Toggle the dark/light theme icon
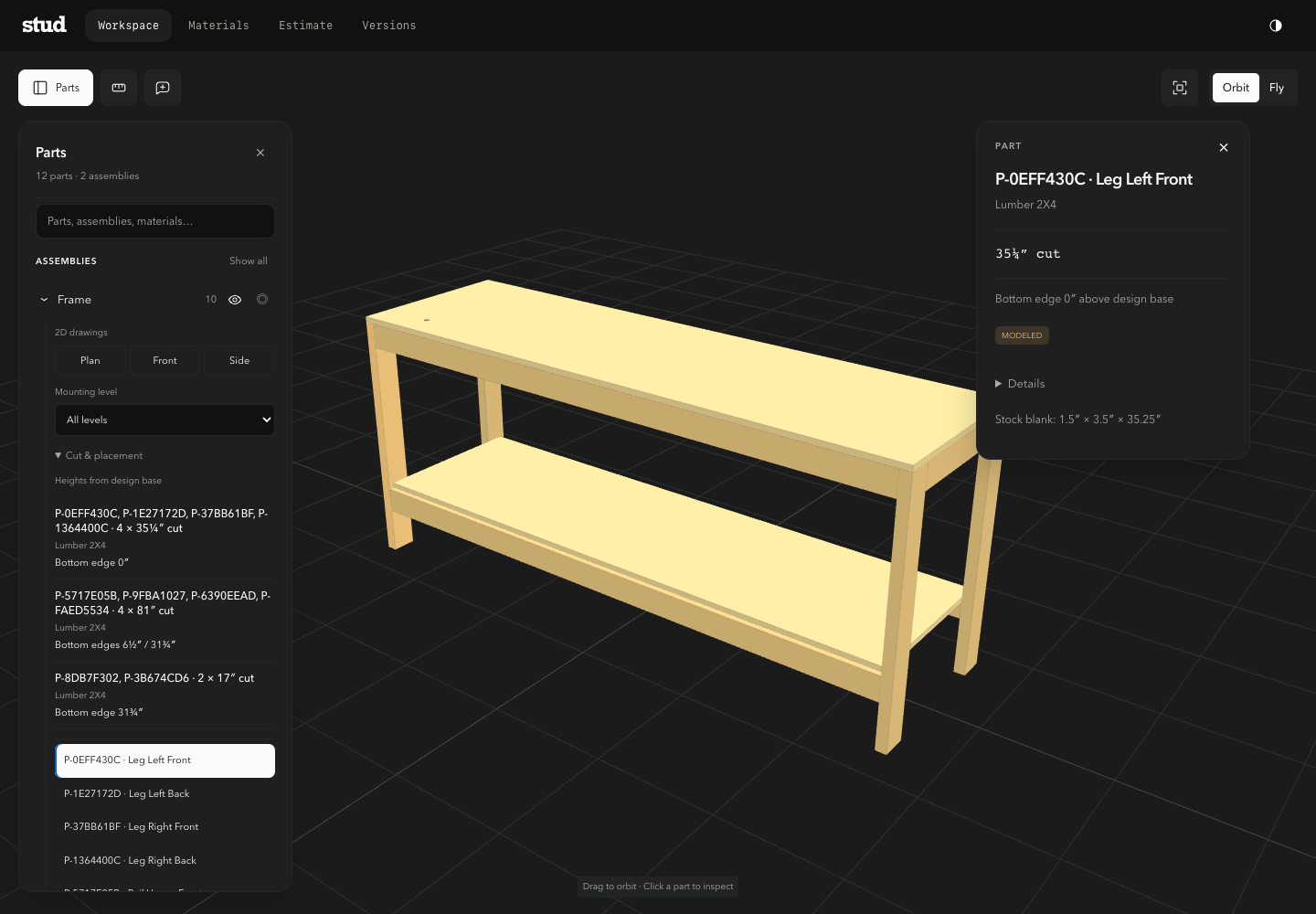The width and height of the screenshot is (1316, 914). click(1276, 26)
